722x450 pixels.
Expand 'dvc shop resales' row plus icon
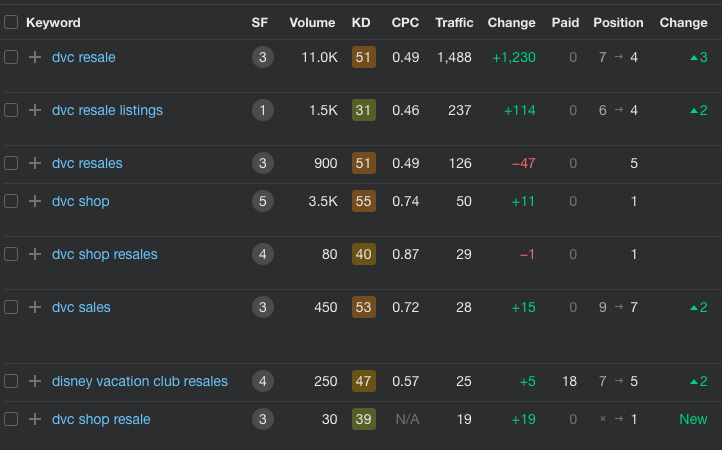pyautogui.click(x=35, y=254)
